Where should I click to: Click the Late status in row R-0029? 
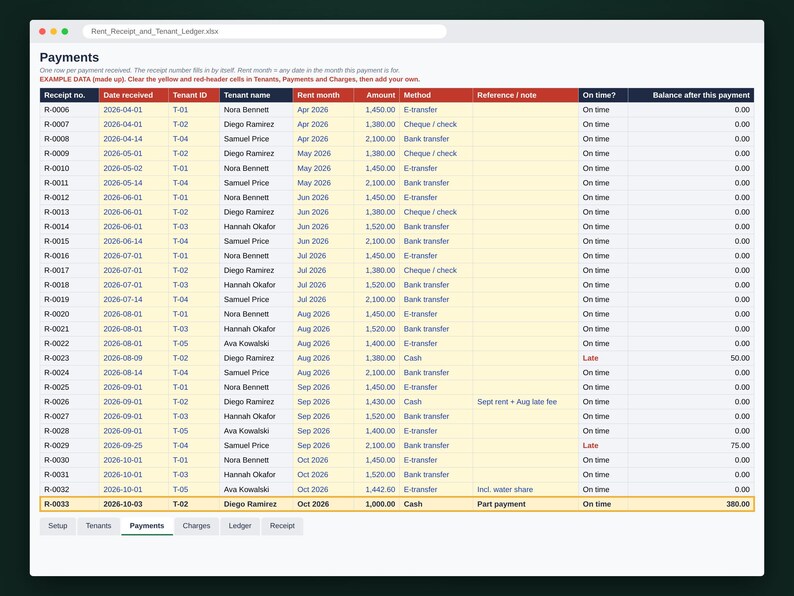pos(603,446)
